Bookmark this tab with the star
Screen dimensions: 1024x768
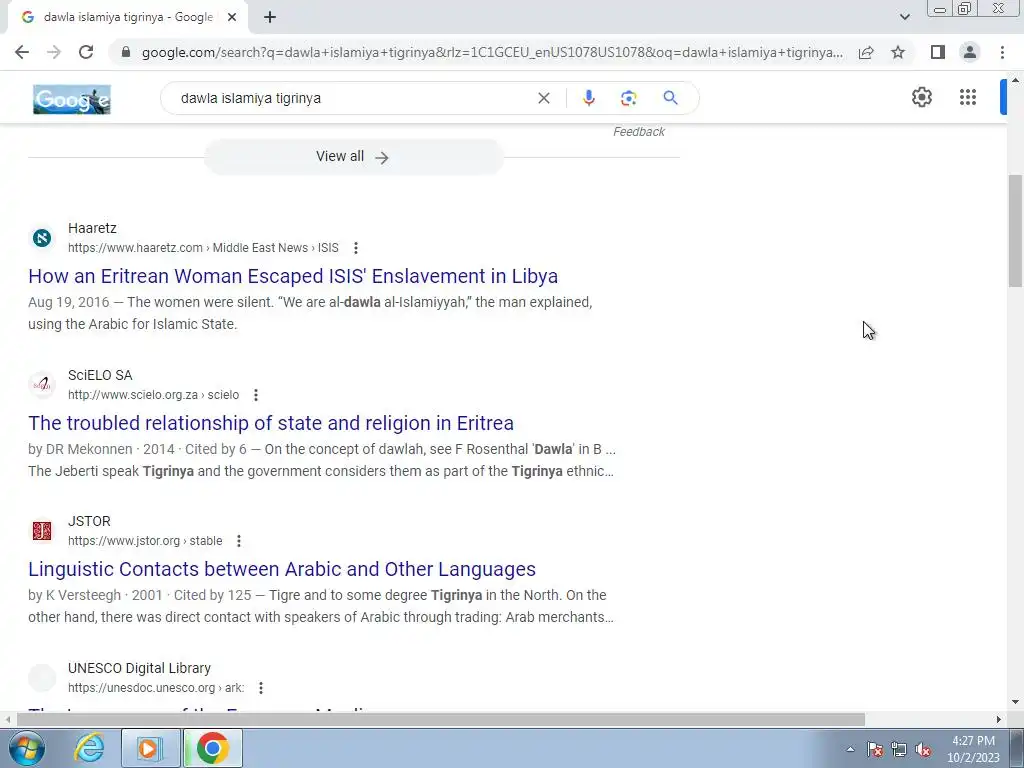click(898, 52)
